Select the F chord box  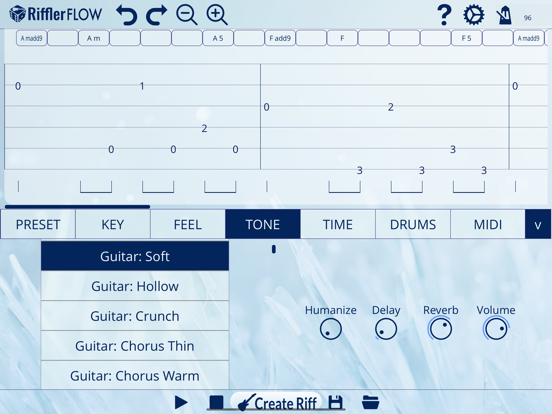(x=342, y=38)
